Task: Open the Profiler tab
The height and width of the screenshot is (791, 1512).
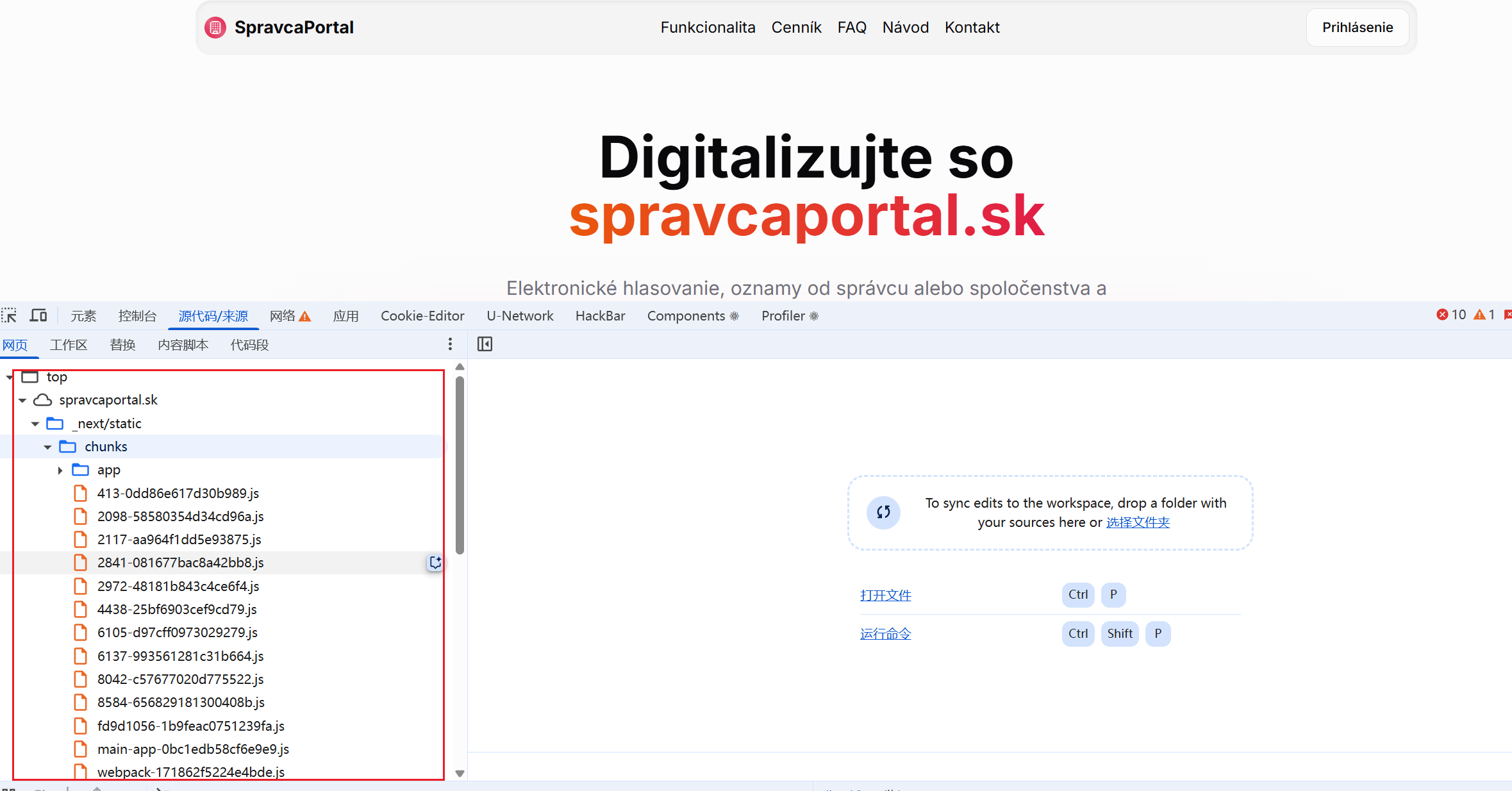Action: [790, 315]
